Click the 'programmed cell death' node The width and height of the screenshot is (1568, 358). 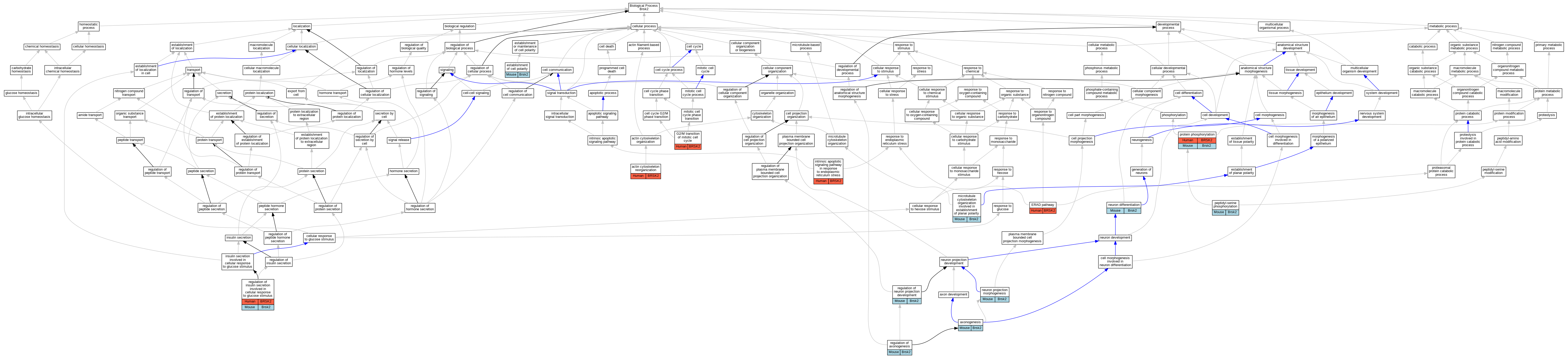tap(612, 70)
